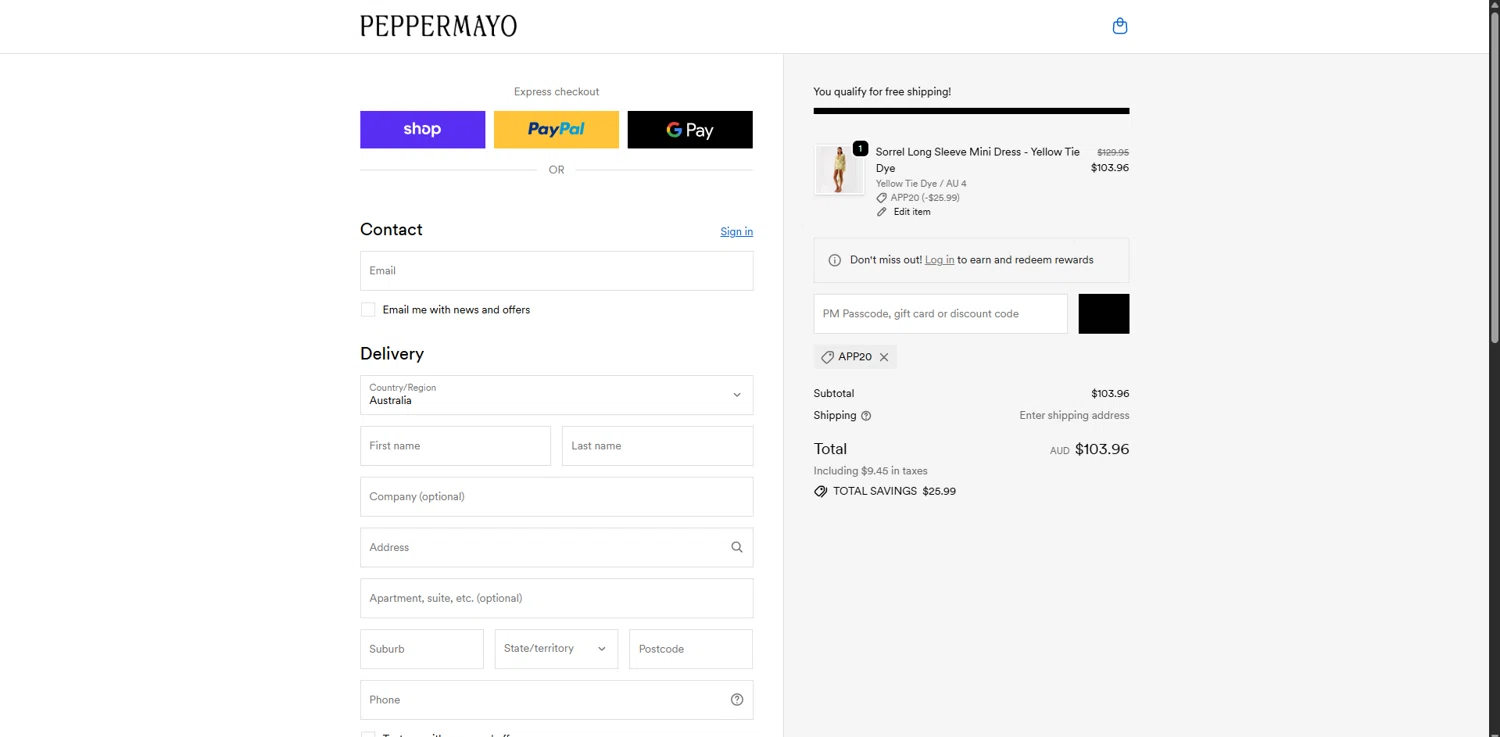
Task: Click the Total Savings tag icon
Action: pos(821,492)
